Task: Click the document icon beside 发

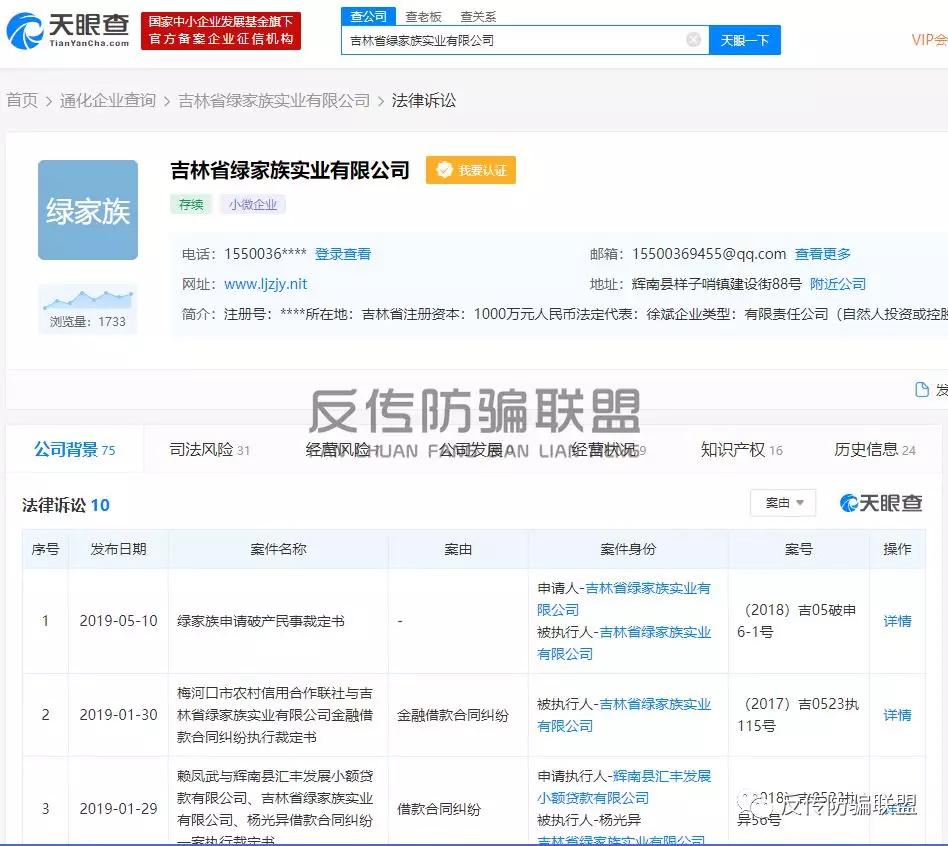Action: pos(921,390)
